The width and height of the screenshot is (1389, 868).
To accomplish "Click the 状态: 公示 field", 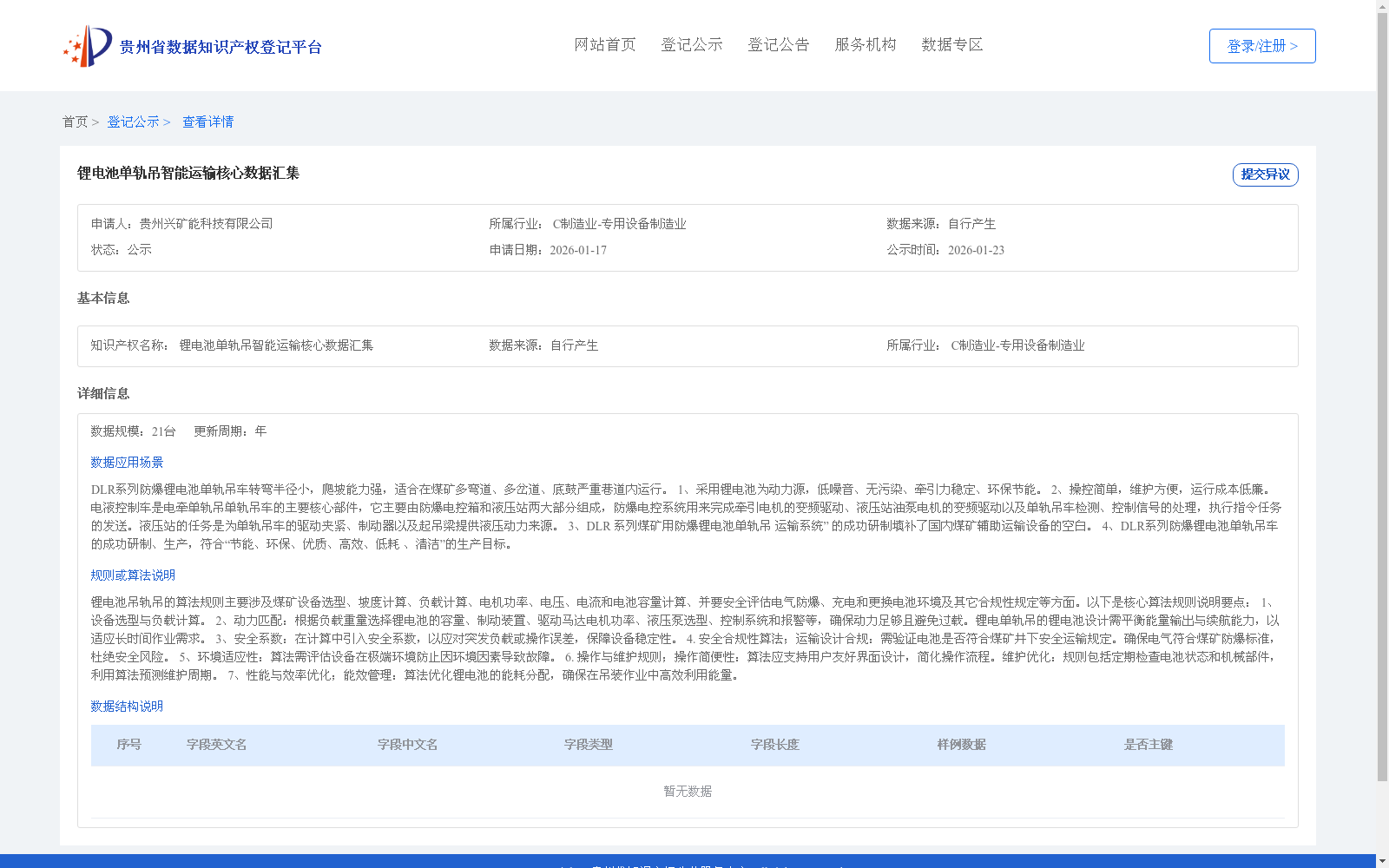I will click(x=122, y=250).
